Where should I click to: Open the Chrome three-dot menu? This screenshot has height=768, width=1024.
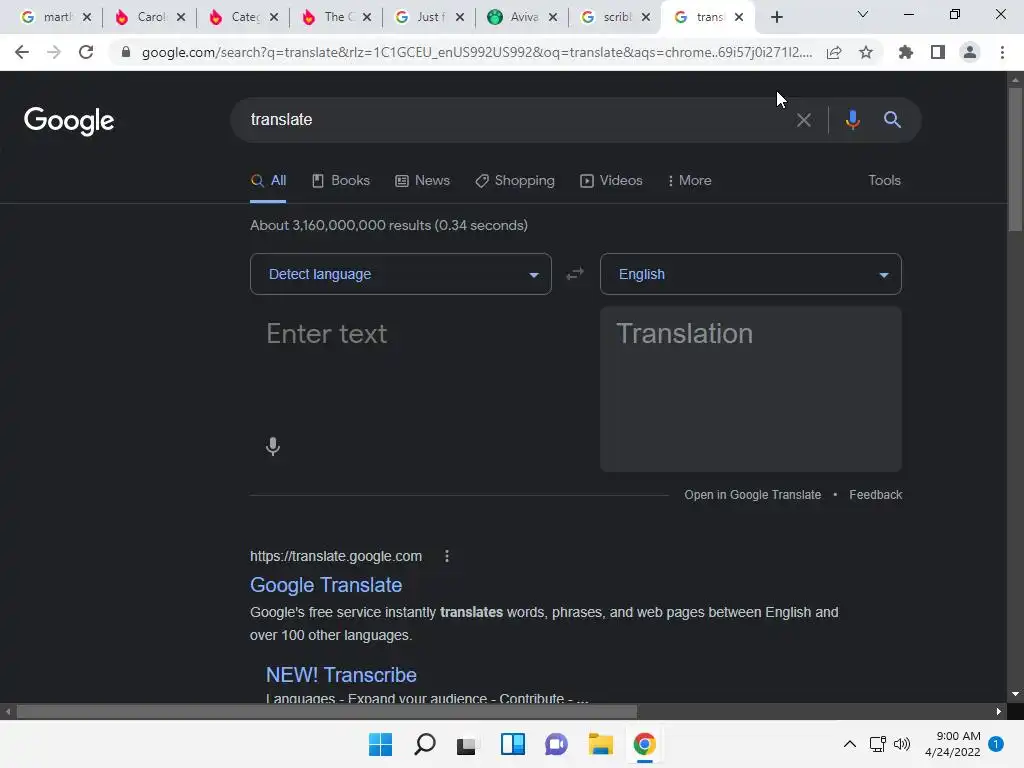click(x=1002, y=52)
